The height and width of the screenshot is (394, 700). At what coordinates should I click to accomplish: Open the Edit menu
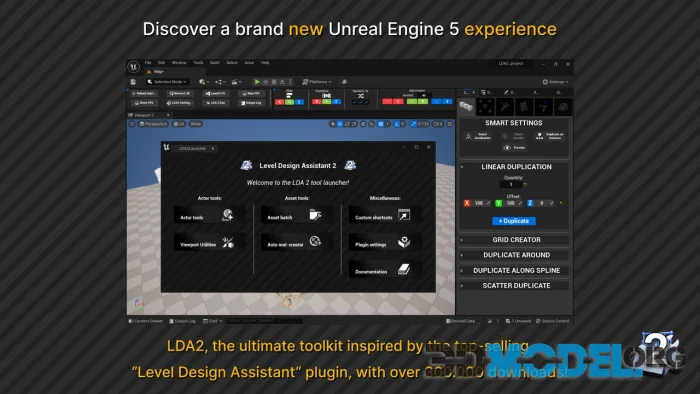tap(162, 63)
